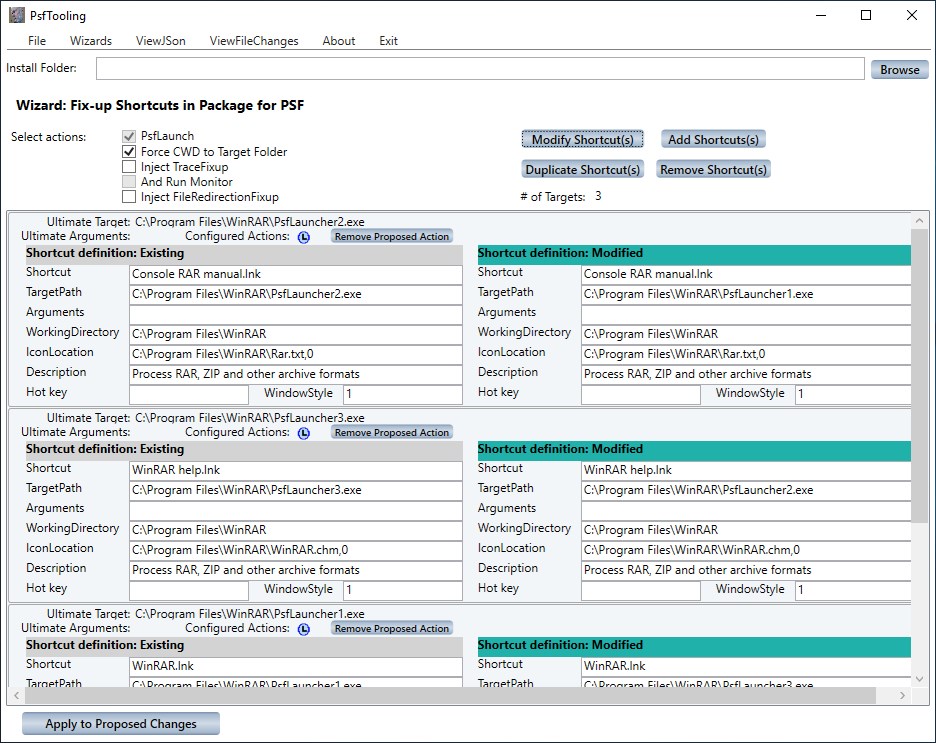This screenshot has width=936, height=743.
Task: Click the Wizard: Fix-up Shortcuts heading
Action: tap(160, 106)
